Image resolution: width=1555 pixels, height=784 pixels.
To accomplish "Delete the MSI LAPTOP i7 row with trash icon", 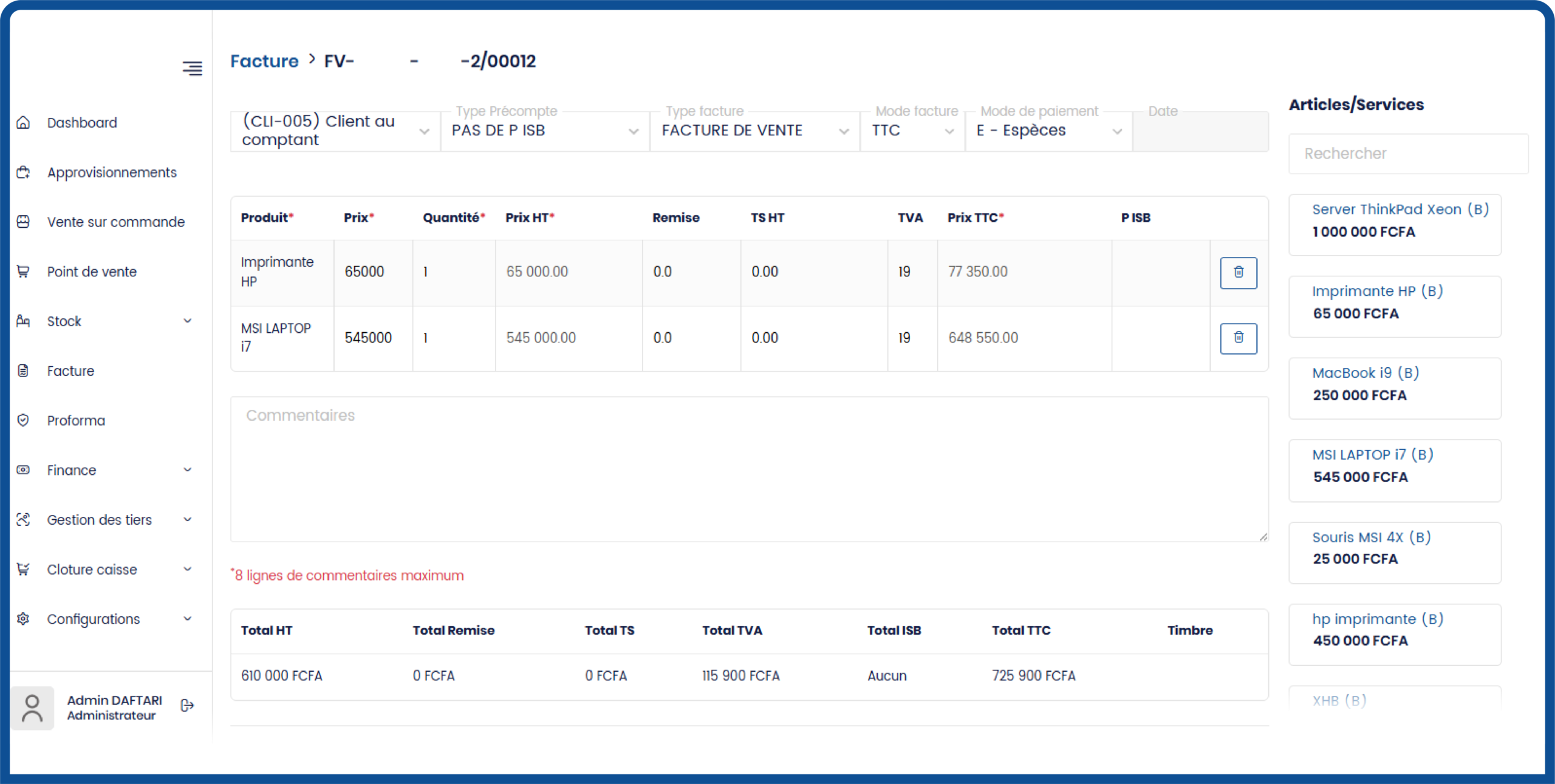I will pos(1238,338).
